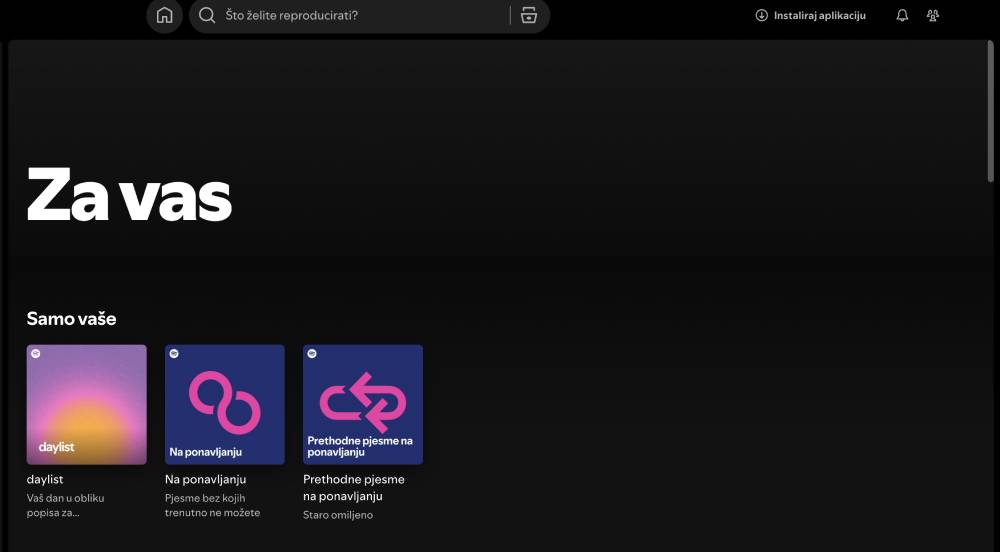1000x552 pixels.
Task: Click the 'Na ponavljanju' title text
Action: coord(205,479)
